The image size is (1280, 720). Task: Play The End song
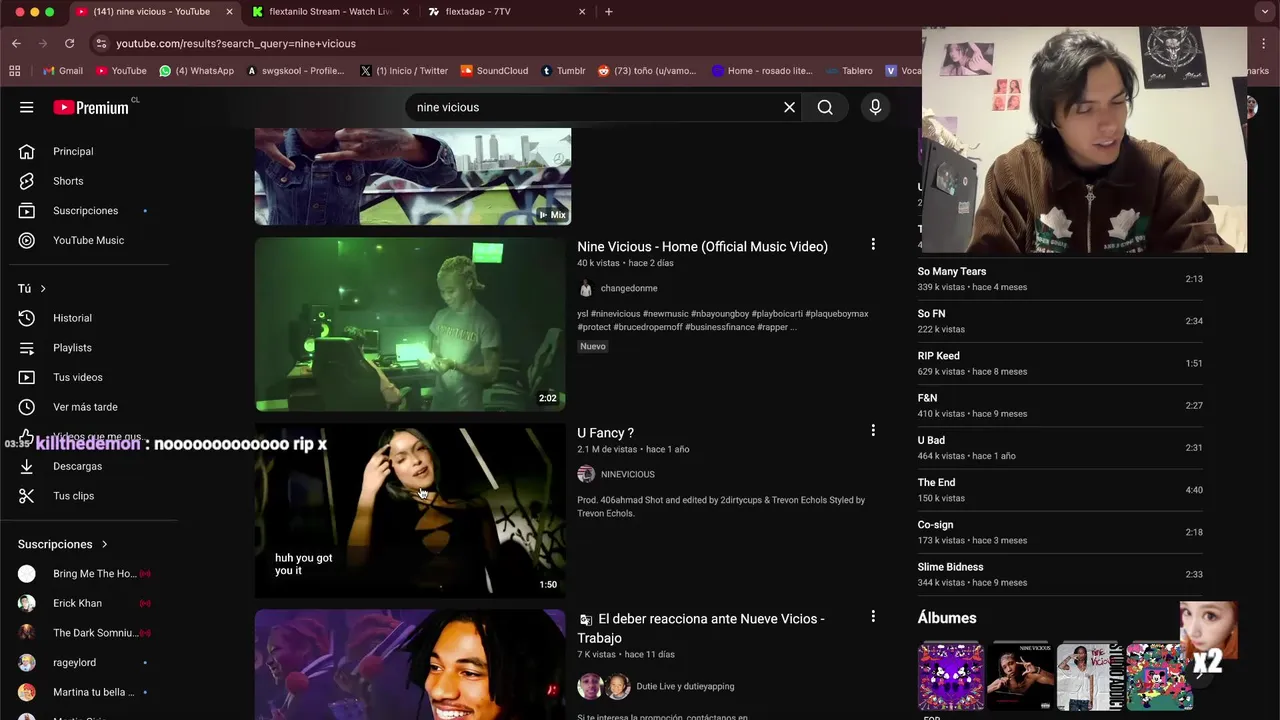1060,490
